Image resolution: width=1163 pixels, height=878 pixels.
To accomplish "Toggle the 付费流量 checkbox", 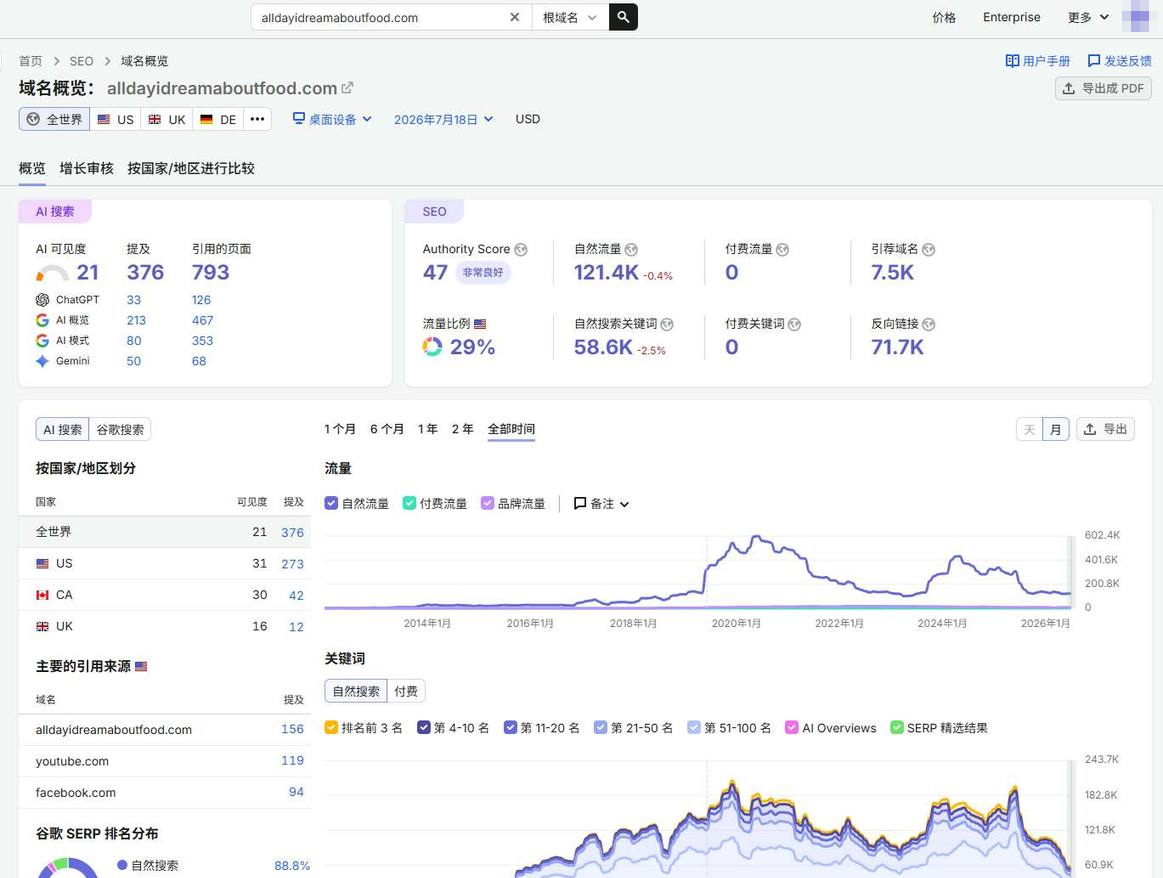I will click(x=409, y=504).
